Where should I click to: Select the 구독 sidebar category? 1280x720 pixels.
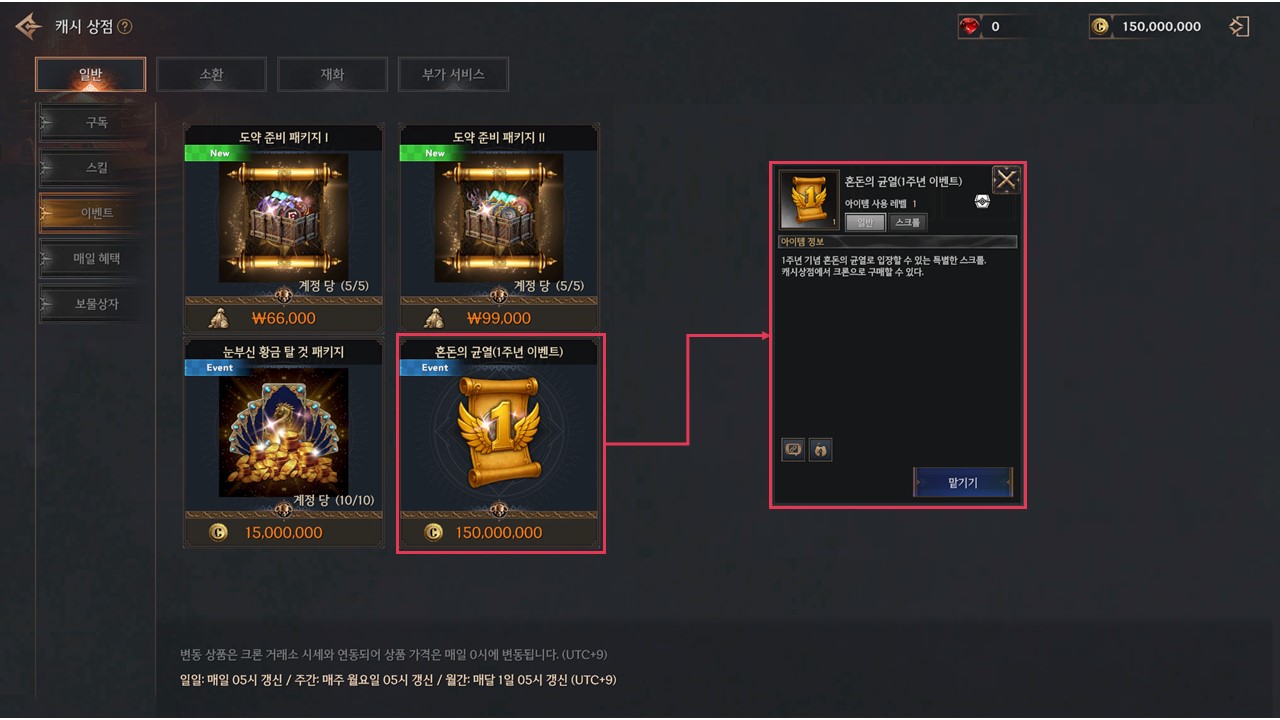(x=96, y=123)
